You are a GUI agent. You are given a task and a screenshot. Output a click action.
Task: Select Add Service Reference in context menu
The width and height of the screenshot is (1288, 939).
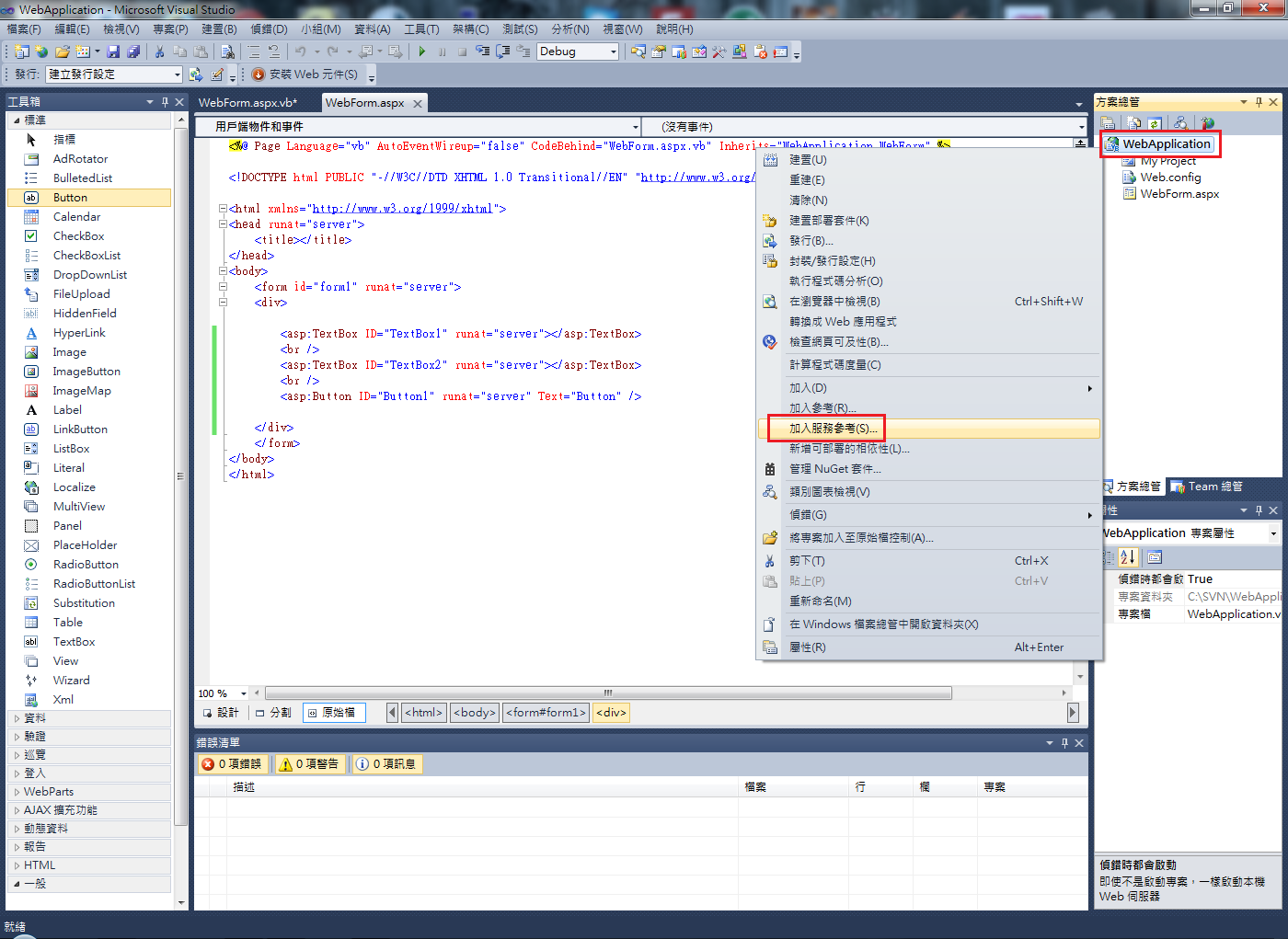point(928,429)
